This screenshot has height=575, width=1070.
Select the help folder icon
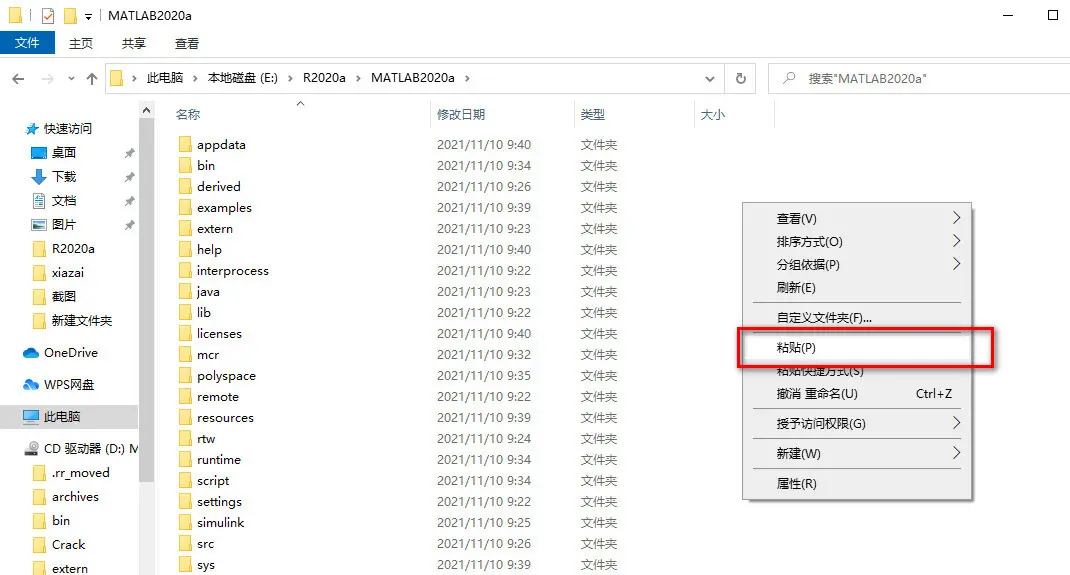pos(185,250)
